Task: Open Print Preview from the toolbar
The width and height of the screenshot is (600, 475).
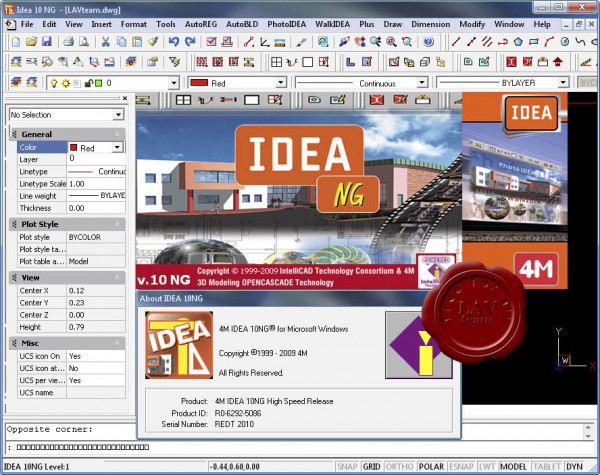Action: pyautogui.click(x=84, y=41)
